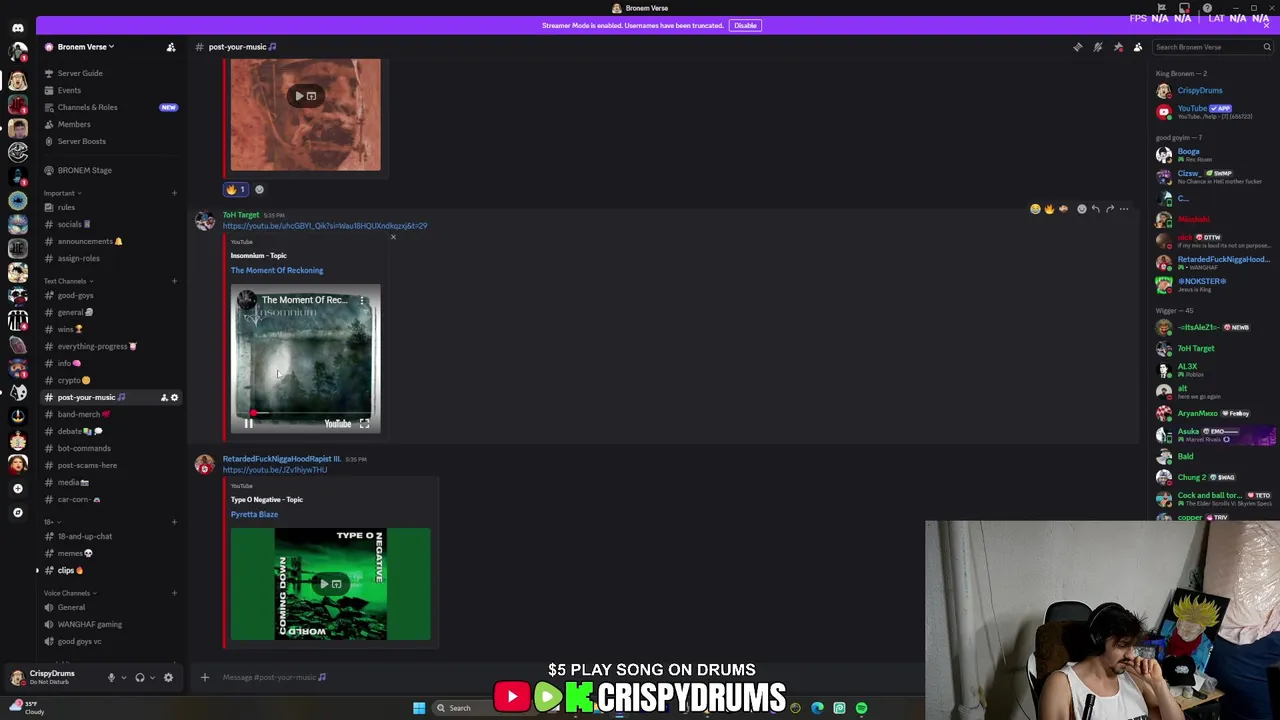Viewport: 1280px width, 720px height.
Task: Click the Search Bronem Verse field
Action: pyautogui.click(x=1212, y=47)
